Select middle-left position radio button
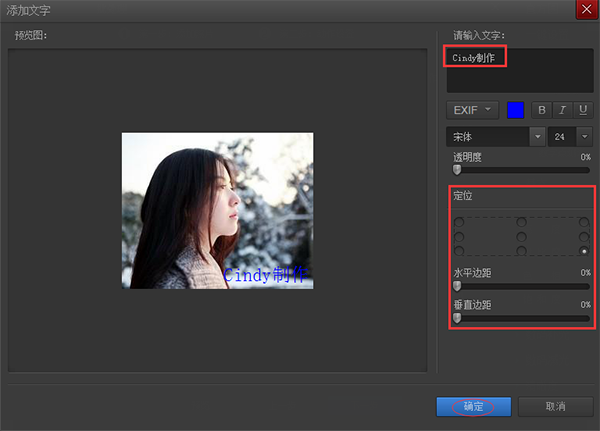 tap(459, 237)
